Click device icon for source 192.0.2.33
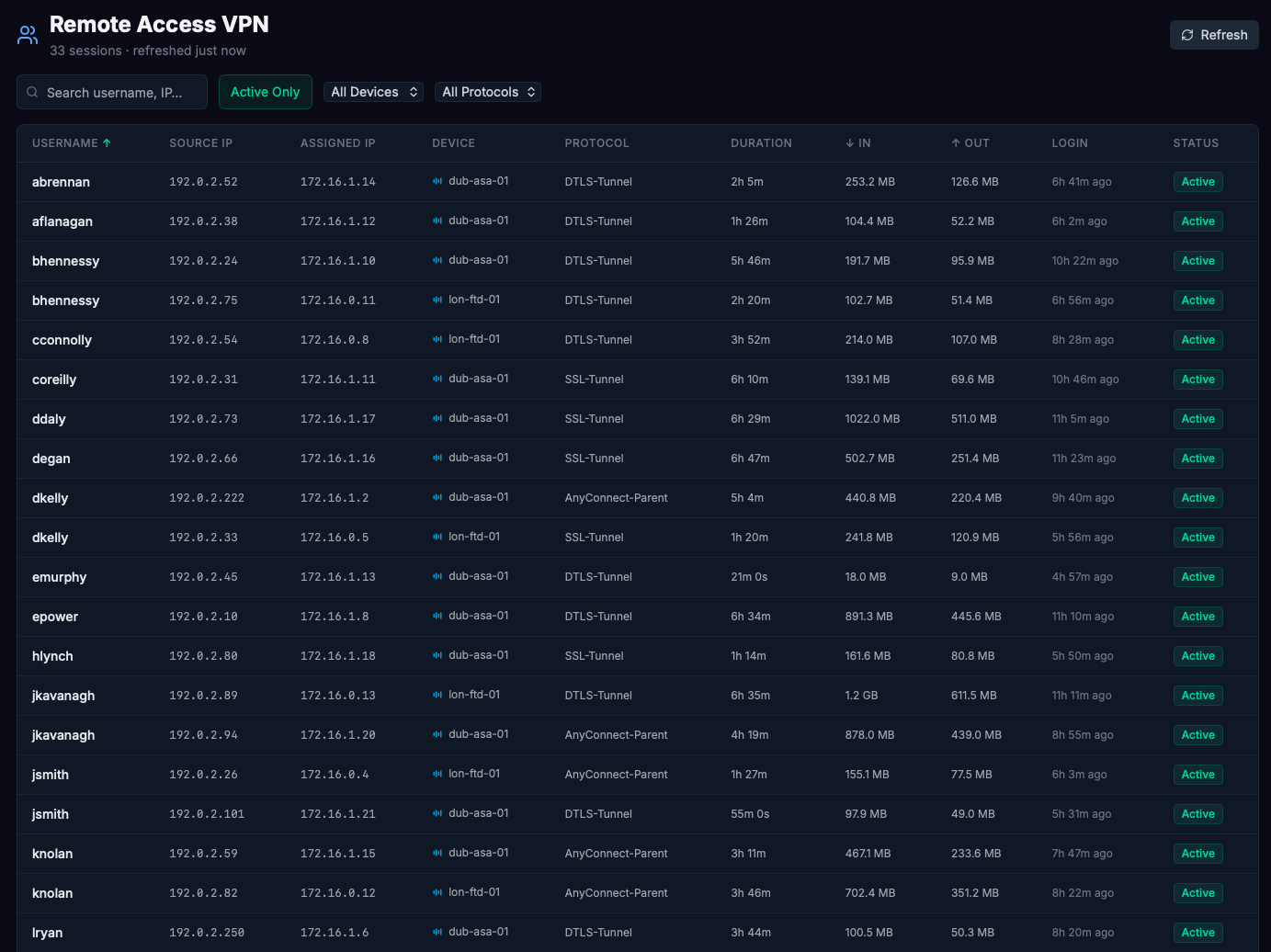The width and height of the screenshot is (1271, 952). tap(437, 537)
